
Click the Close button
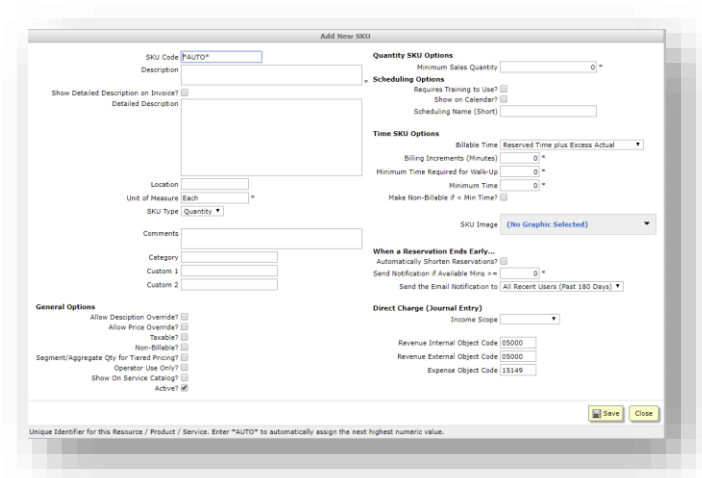pos(643,414)
